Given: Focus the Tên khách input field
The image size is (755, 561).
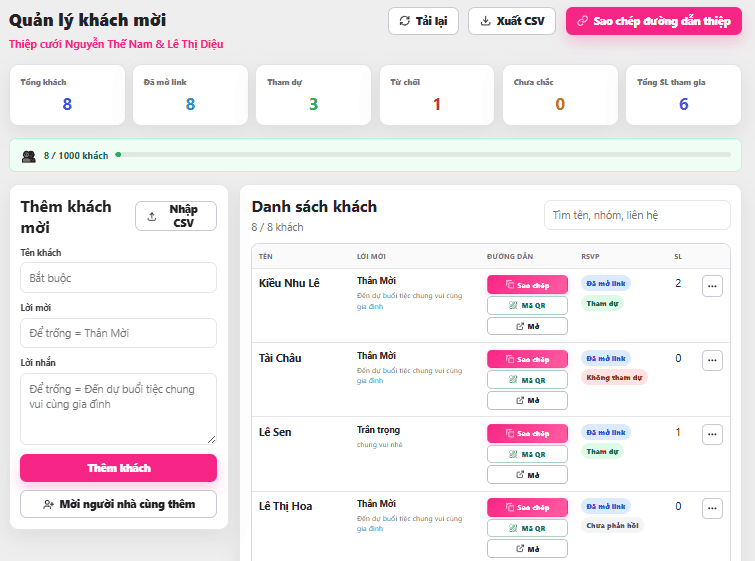Looking at the screenshot, I should click(118, 277).
